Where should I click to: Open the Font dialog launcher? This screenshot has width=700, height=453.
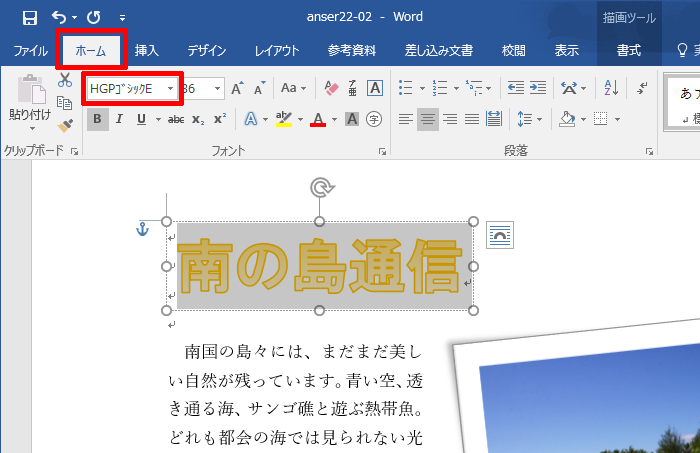coord(382,152)
